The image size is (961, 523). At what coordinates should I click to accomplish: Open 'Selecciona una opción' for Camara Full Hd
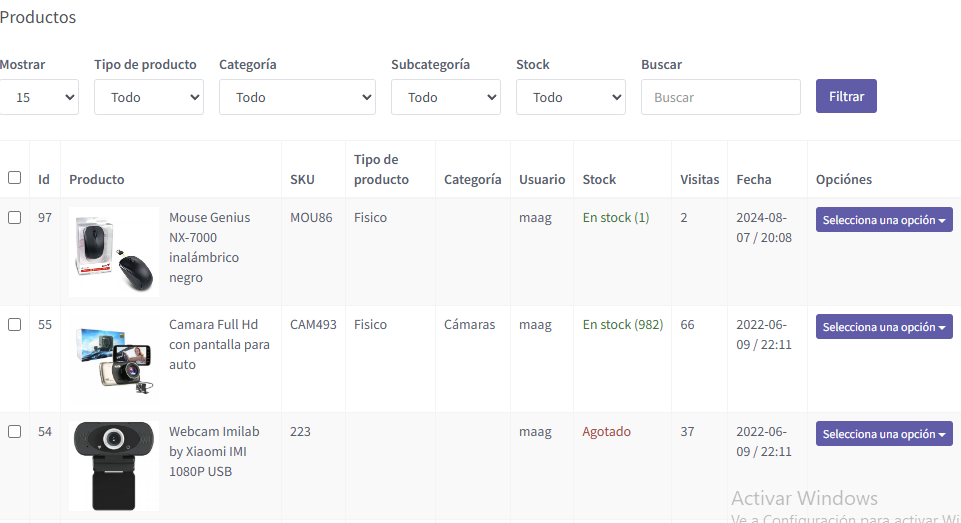coord(884,327)
